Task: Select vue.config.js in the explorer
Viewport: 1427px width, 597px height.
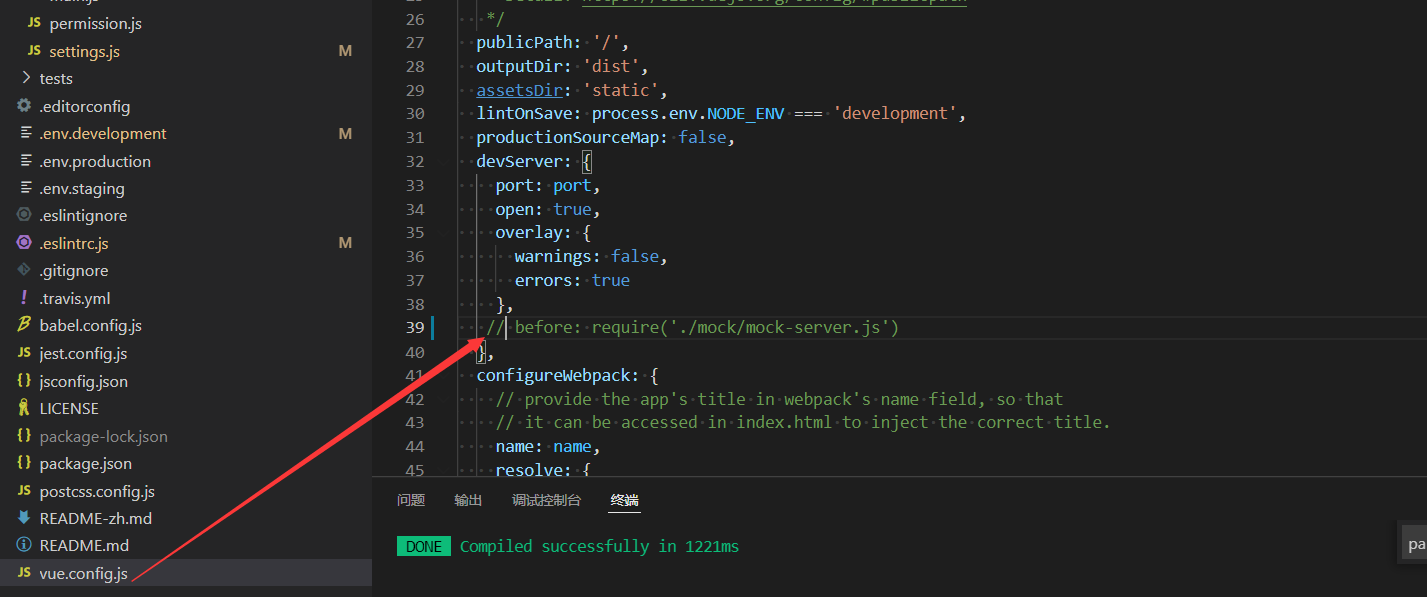Action: click(84, 573)
